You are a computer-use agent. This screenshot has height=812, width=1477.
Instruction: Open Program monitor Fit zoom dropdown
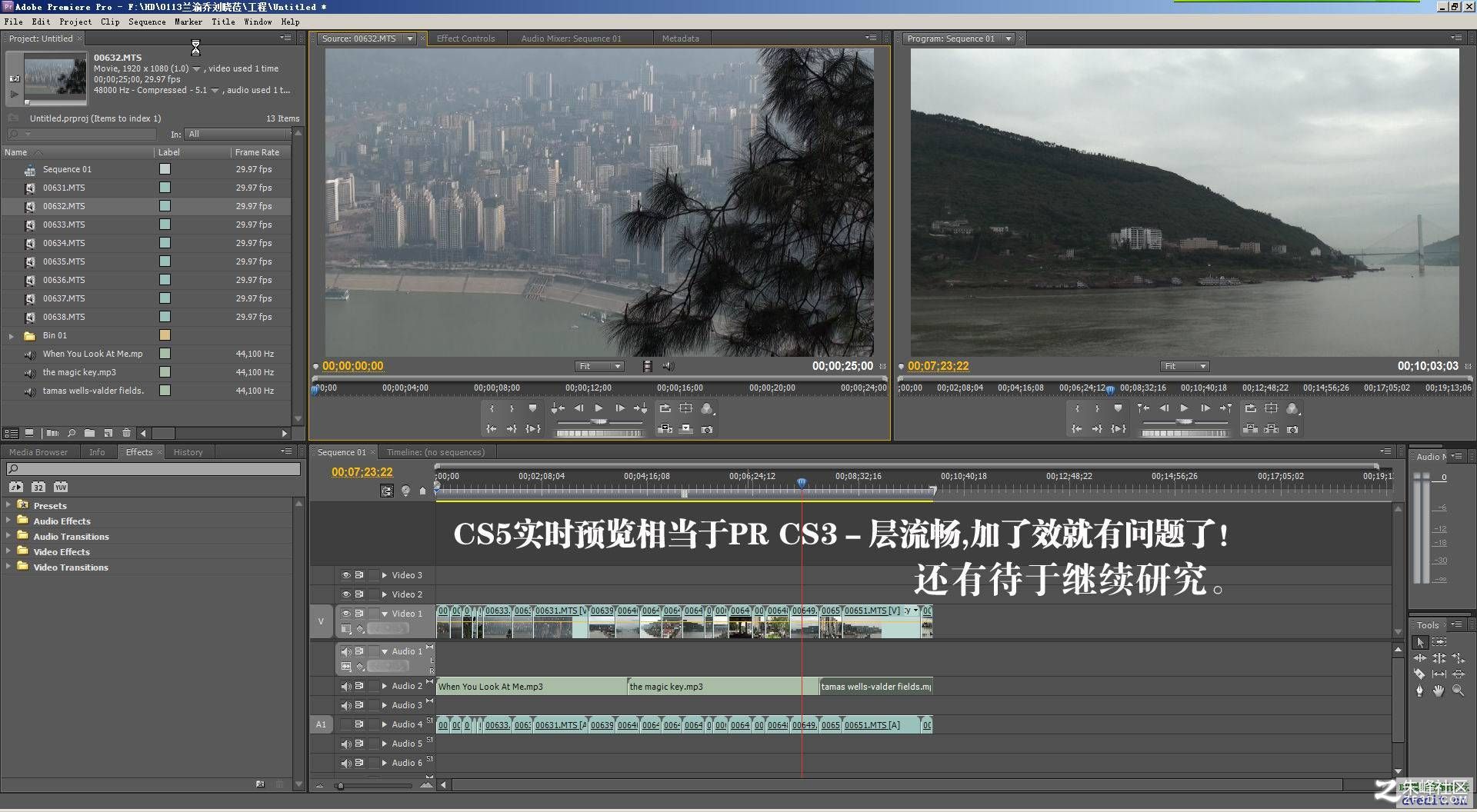1185,366
